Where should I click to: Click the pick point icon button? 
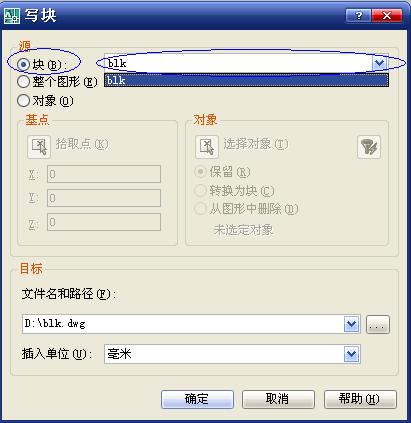click(39, 146)
